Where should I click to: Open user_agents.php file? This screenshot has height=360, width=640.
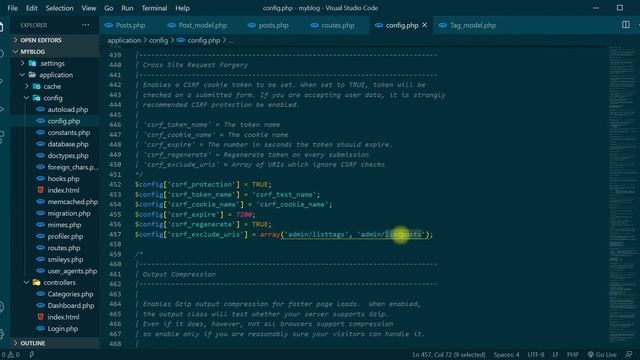tap(72, 271)
